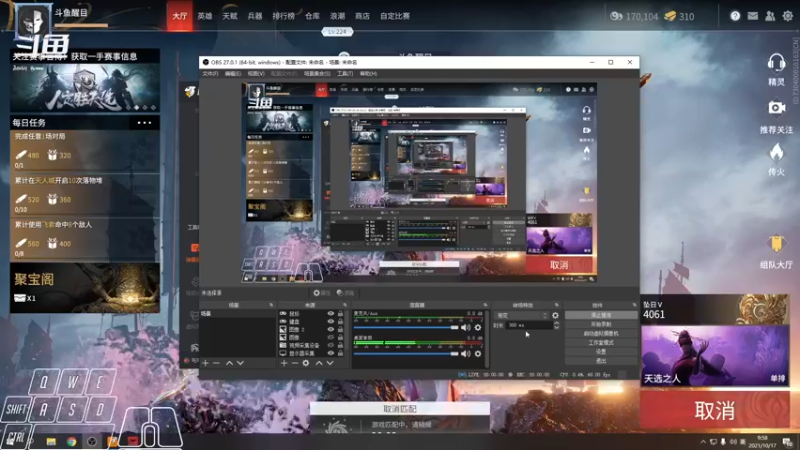800x450 pixels.
Task: Undock the 控件 panel via its header icon
Action: pyautogui.click(x=634, y=305)
